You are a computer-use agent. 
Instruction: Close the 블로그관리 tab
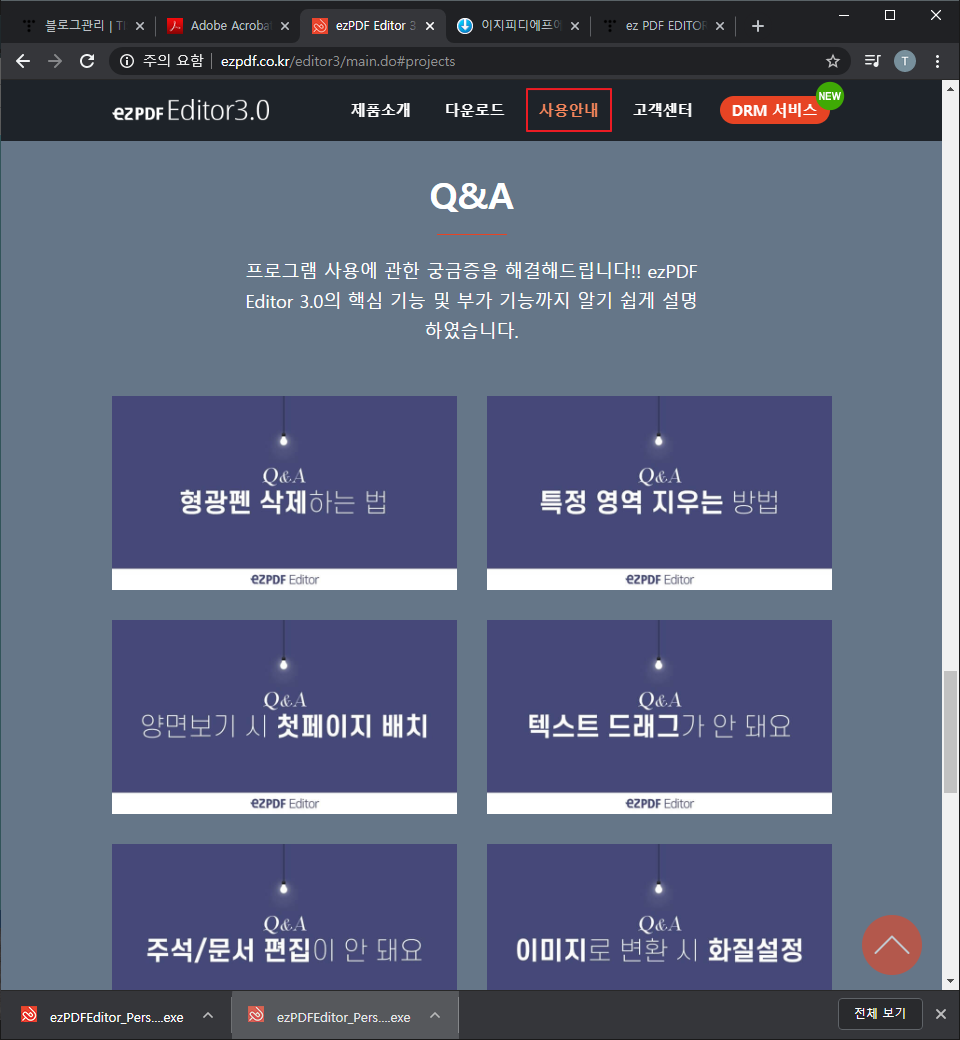point(140,26)
